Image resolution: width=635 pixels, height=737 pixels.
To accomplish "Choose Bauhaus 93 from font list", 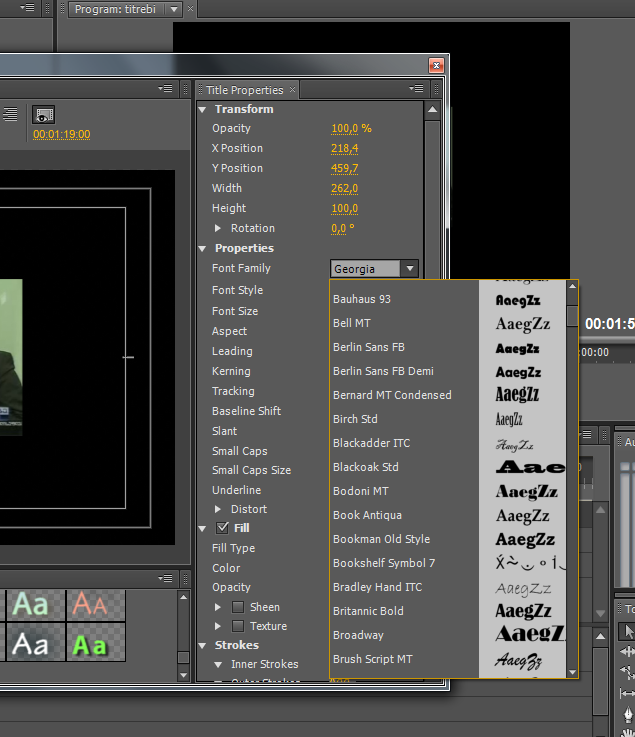I will (404, 299).
